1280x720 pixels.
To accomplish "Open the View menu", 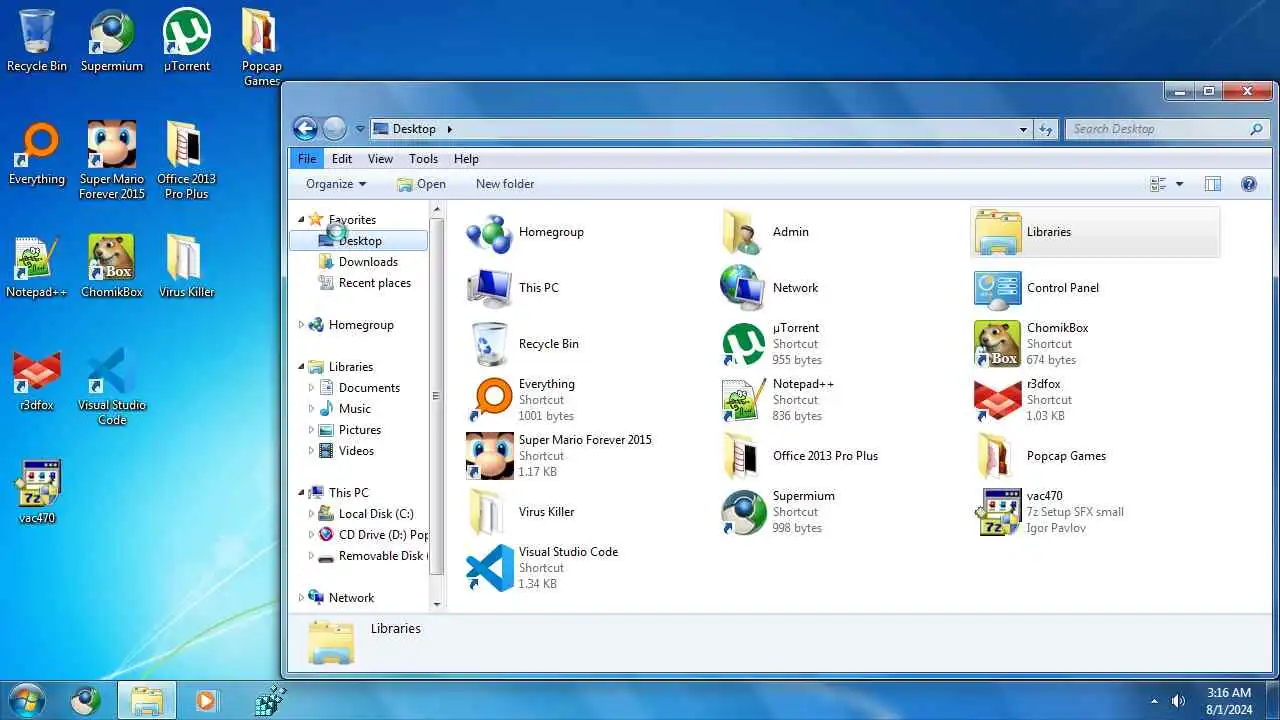I will tap(380, 159).
